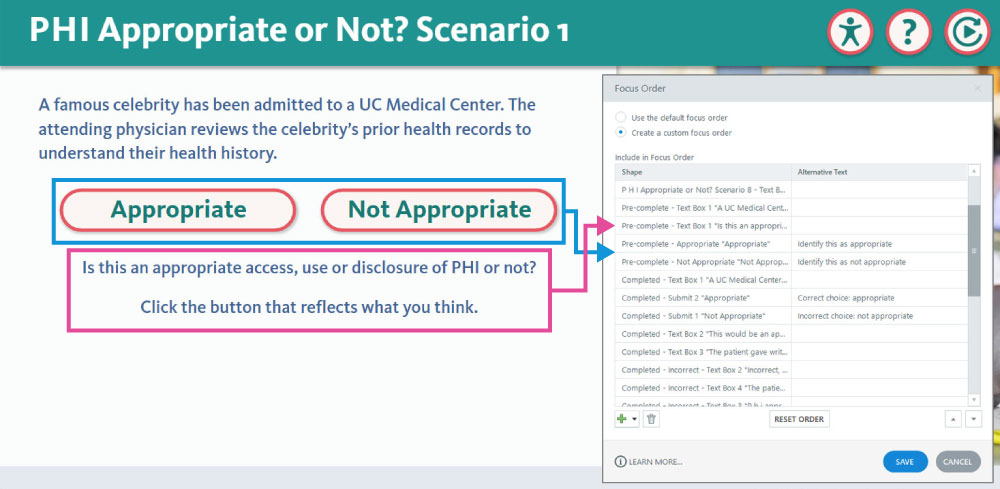Click the replay circular arrow icon
1000x489 pixels.
(968, 33)
